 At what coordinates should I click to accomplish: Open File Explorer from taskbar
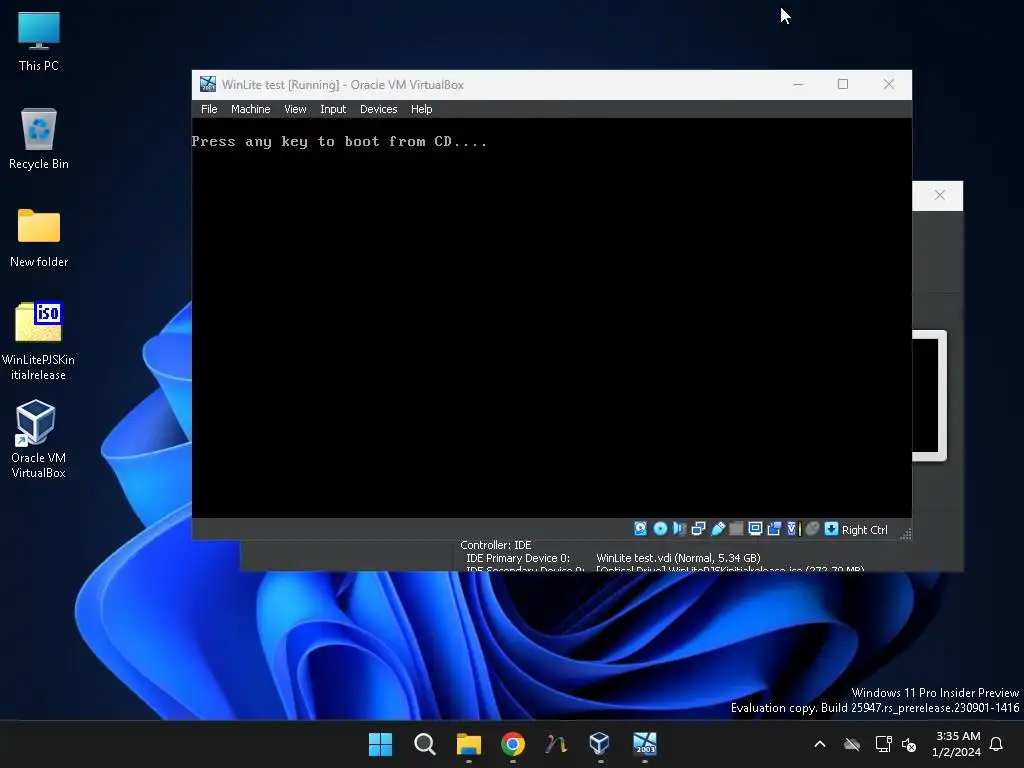468,744
